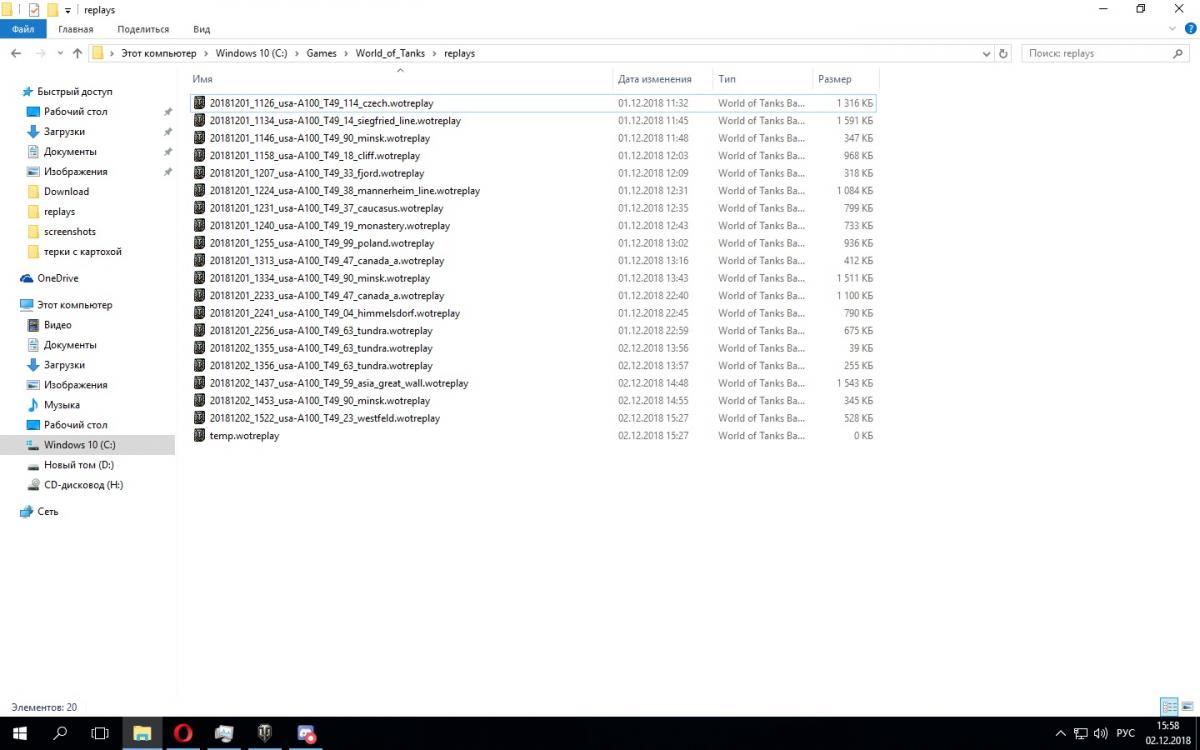Sort by the Размер column header
Image resolution: width=1200 pixels, height=750 pixels.
tap(846, 79)
